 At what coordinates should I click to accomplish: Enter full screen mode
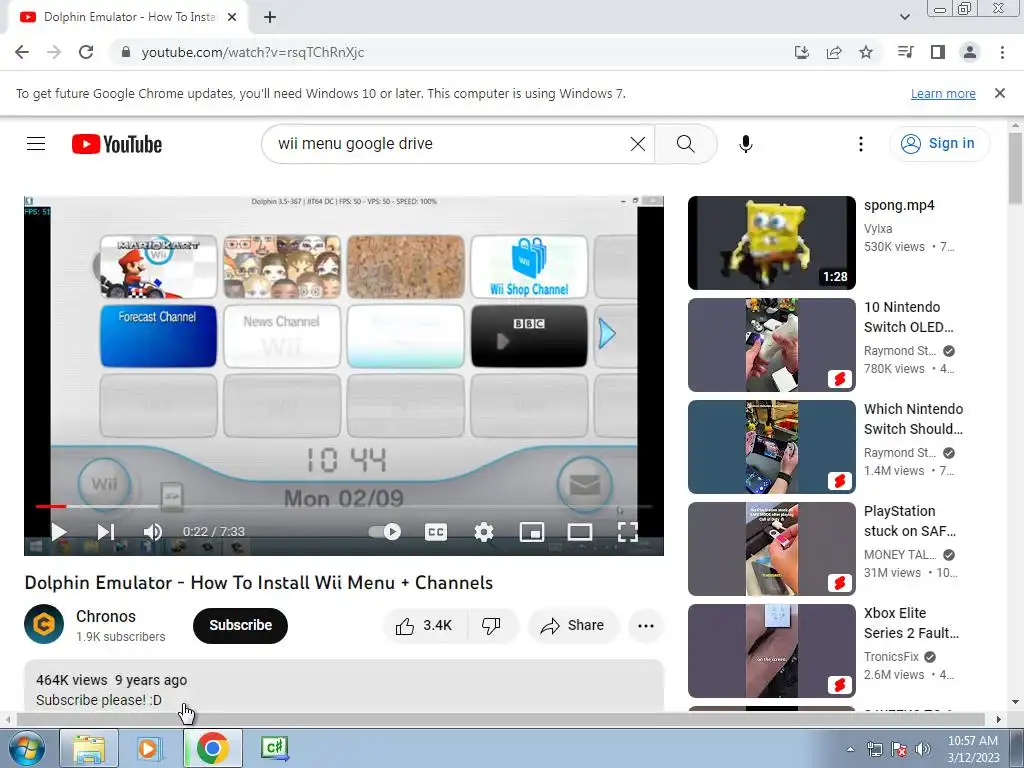(x=628, y=532)
